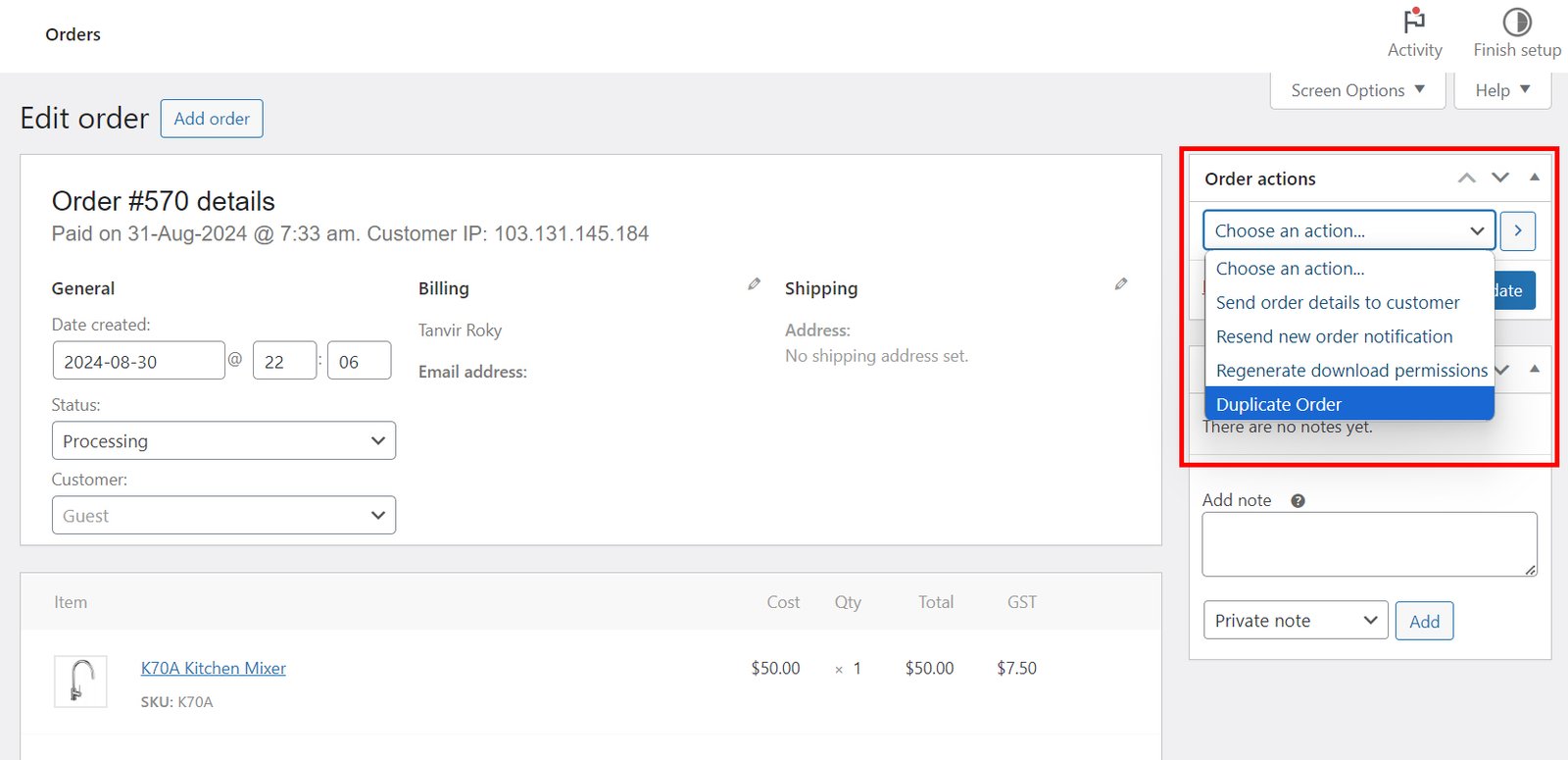Select Send order details to customer
The width and height of the screenshot is (1568, 760).
point(1349,303)
